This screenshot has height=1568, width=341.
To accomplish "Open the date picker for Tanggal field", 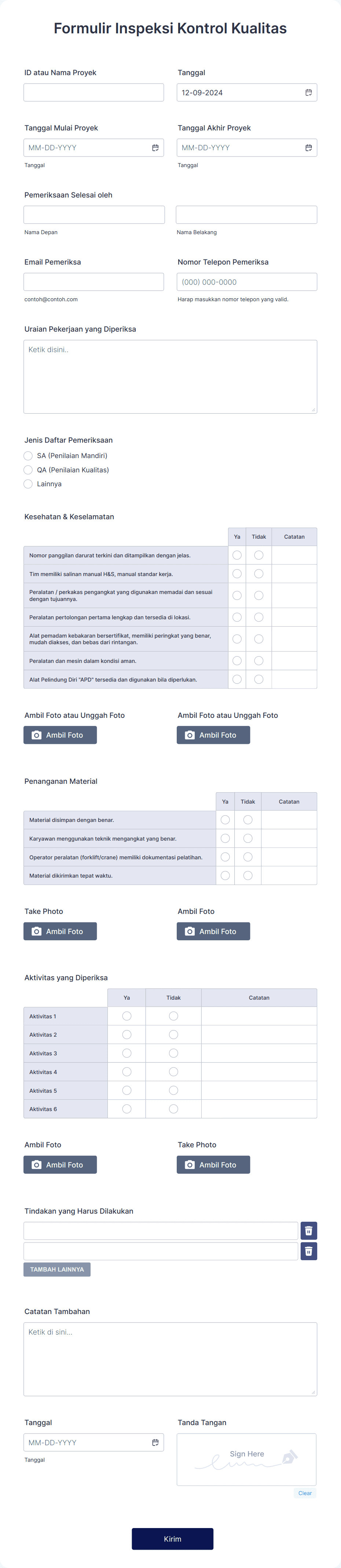I will pyautogui.click(x=309, y=92).
